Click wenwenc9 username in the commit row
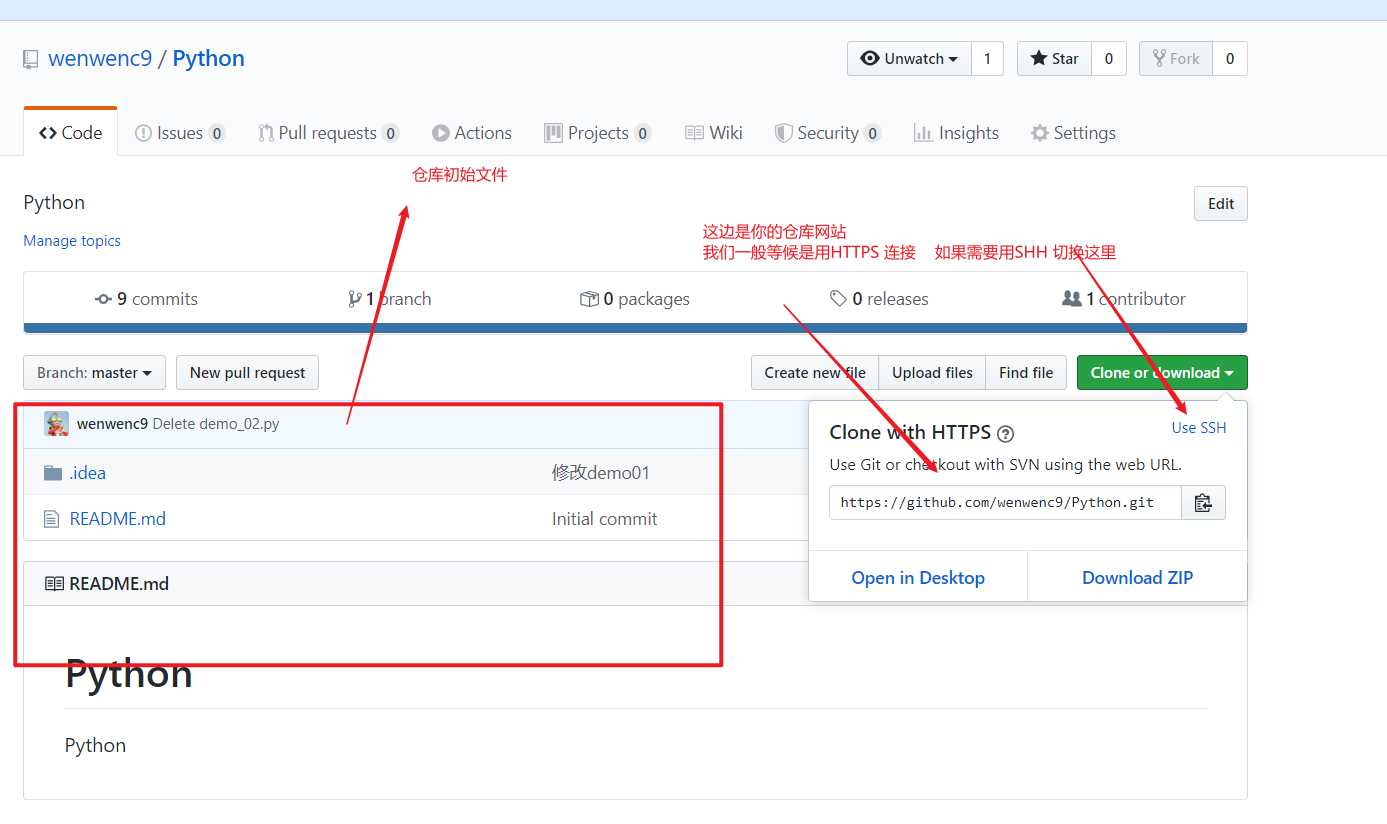Screen dimensions: 1387x824 pyautogui.click(x=112, y=424)
